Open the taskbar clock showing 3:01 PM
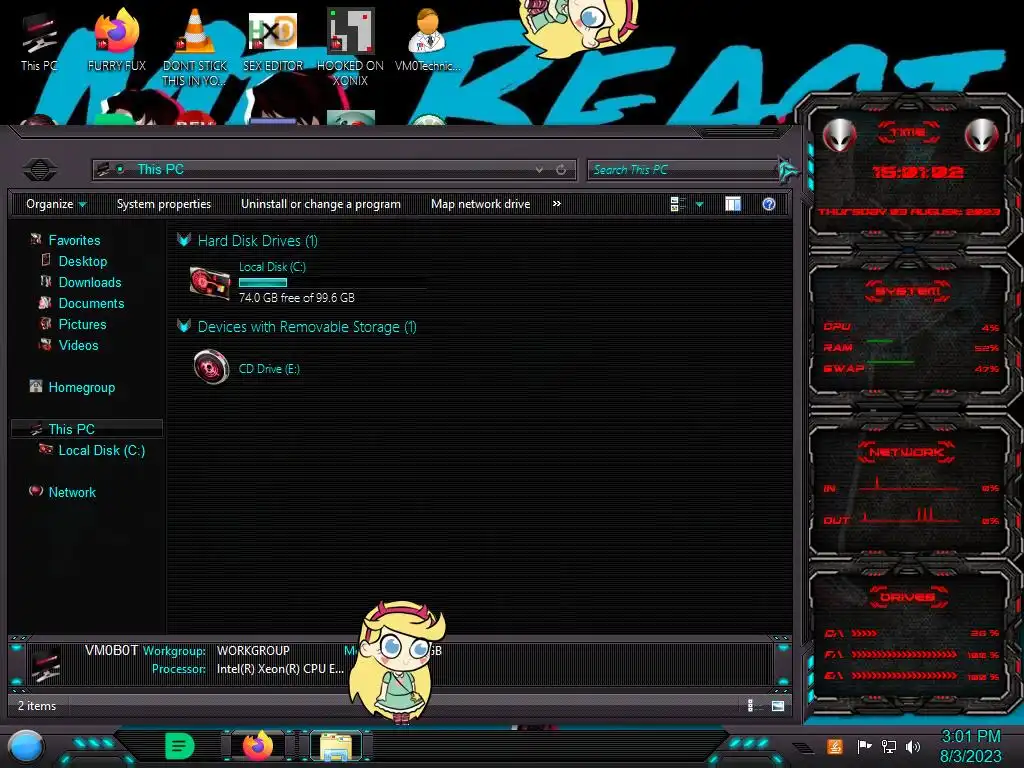This screenshot has height=768, width=1024. point(970,746)
